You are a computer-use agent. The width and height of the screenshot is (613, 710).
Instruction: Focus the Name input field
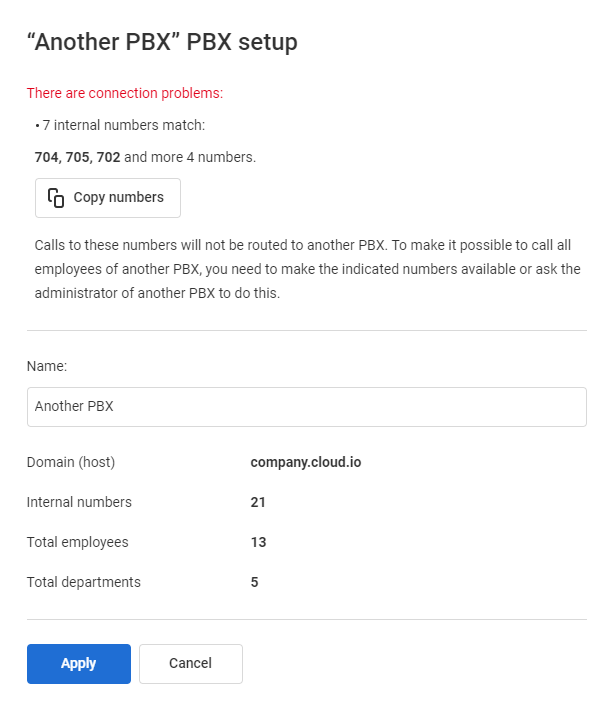[306, 407]
